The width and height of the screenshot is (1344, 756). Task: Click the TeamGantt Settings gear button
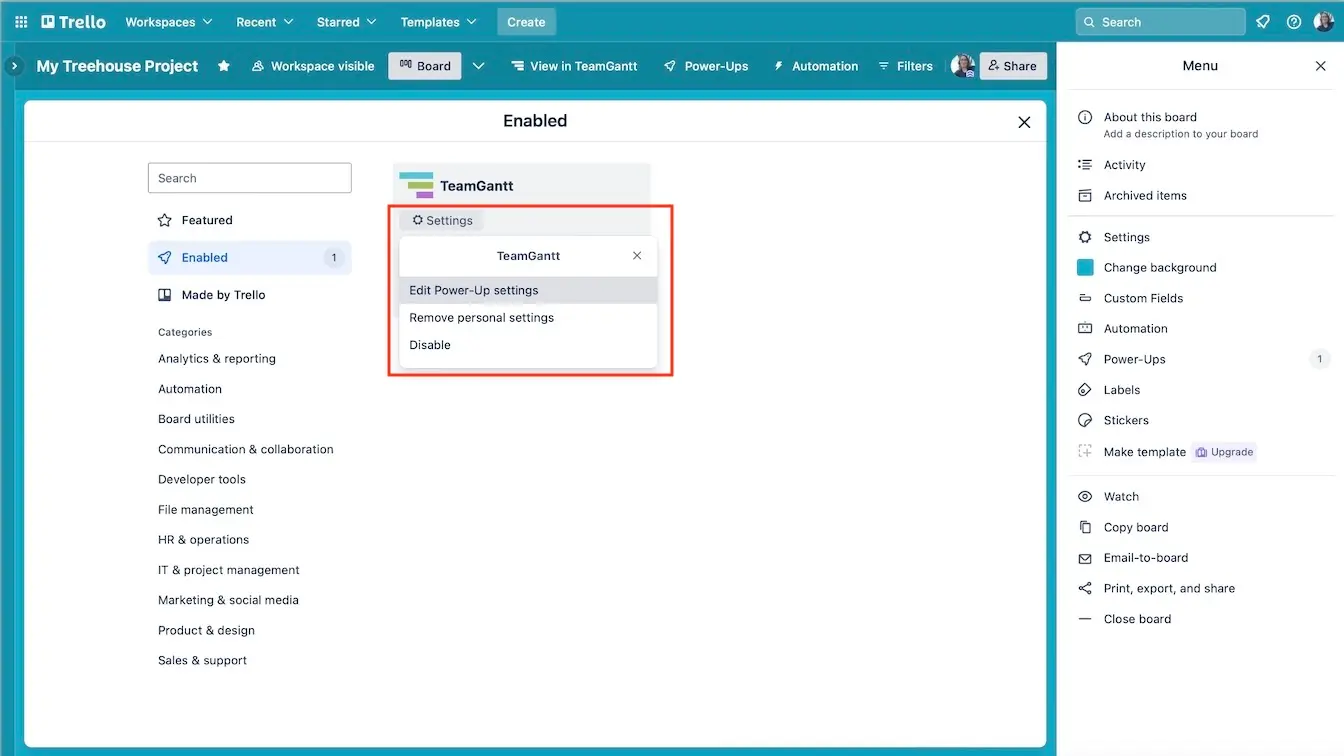tap(442, 221)
